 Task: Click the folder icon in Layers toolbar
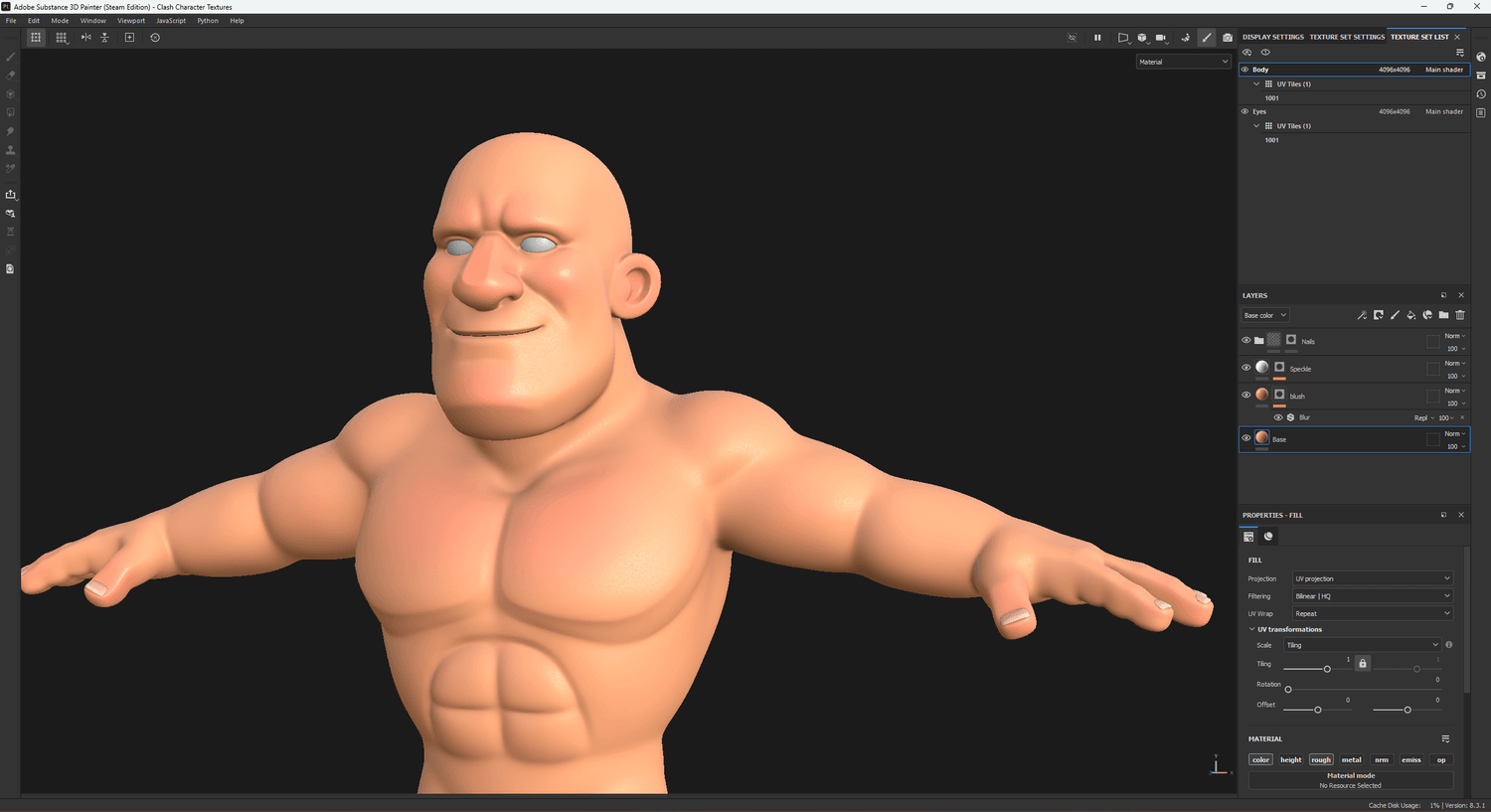(x=1443, y=315)
